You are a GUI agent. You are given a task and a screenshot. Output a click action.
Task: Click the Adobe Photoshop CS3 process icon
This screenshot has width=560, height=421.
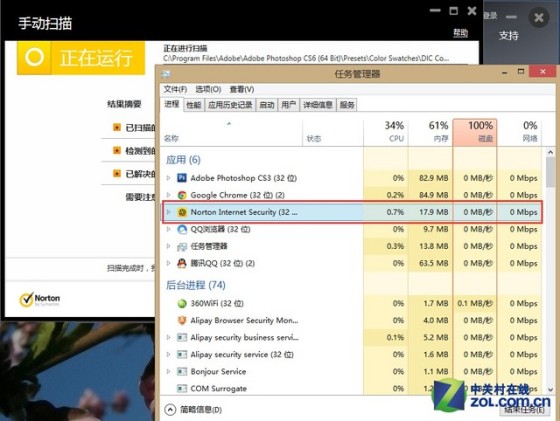(x=182, y=178)
